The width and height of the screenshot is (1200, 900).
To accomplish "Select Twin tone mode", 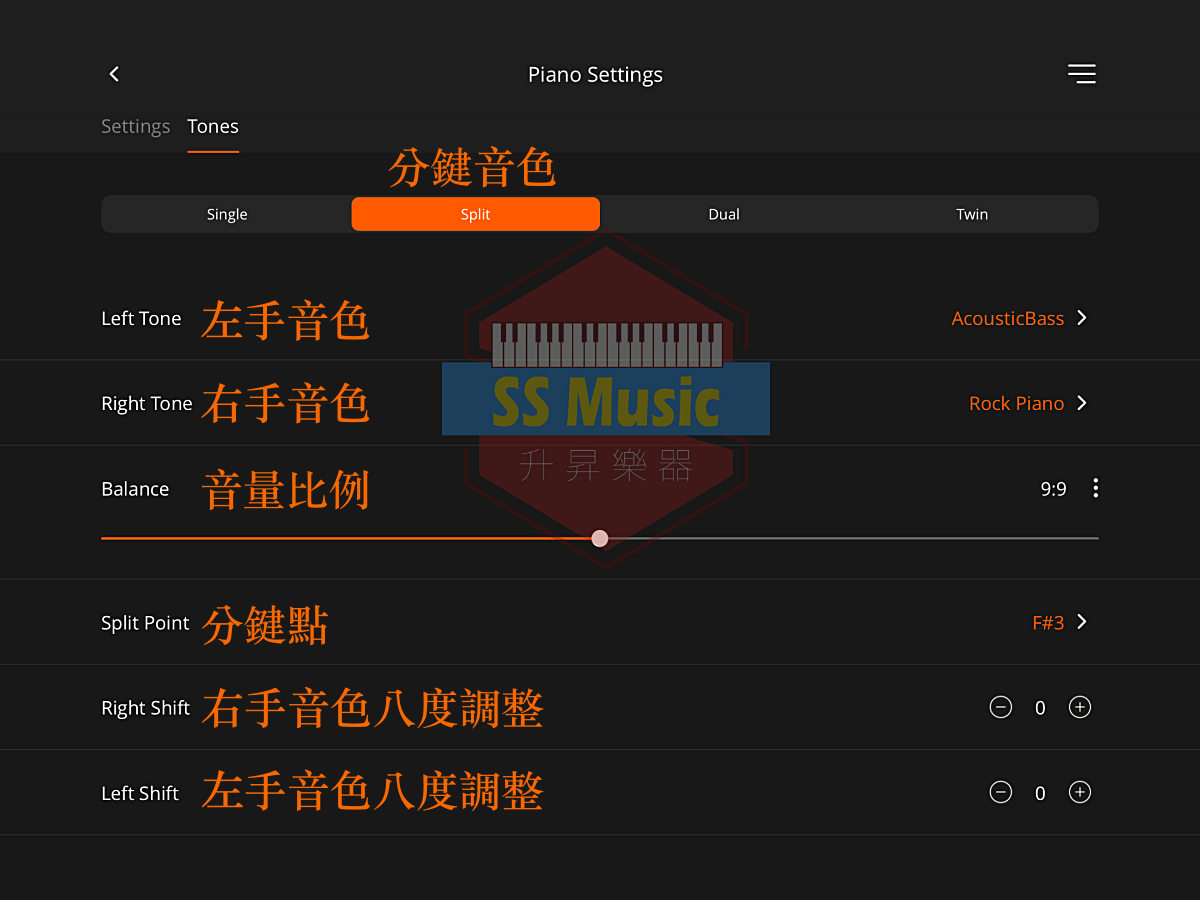I will pyautogui.click(x=972, y=214).
